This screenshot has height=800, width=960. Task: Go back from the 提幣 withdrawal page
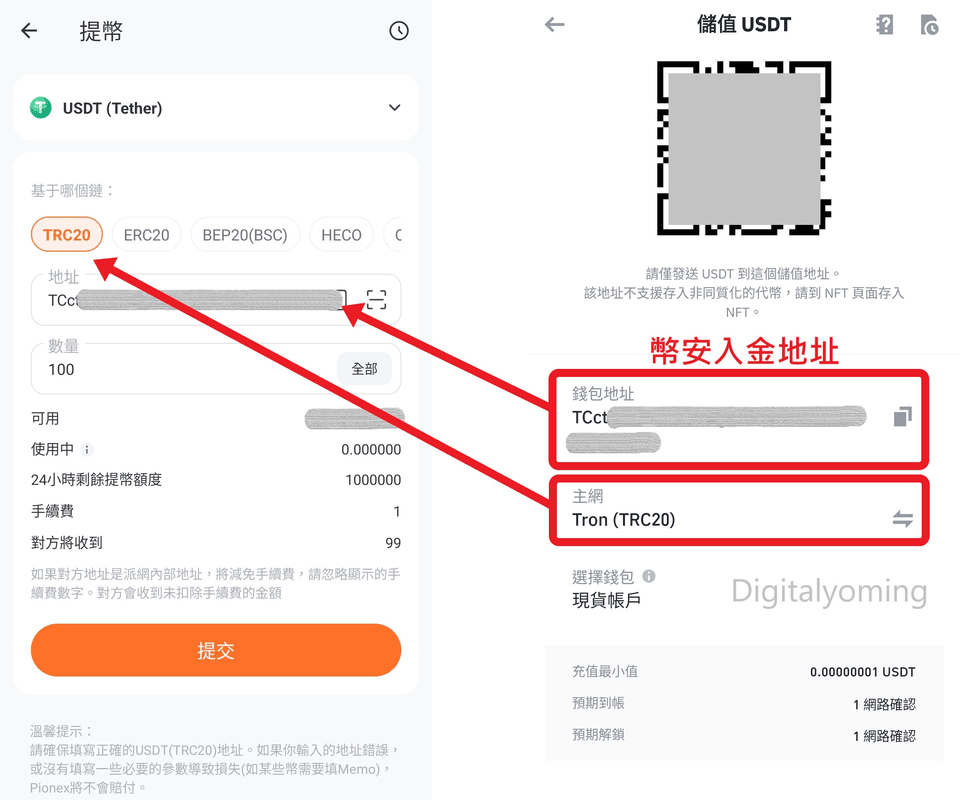click(29, 31)
